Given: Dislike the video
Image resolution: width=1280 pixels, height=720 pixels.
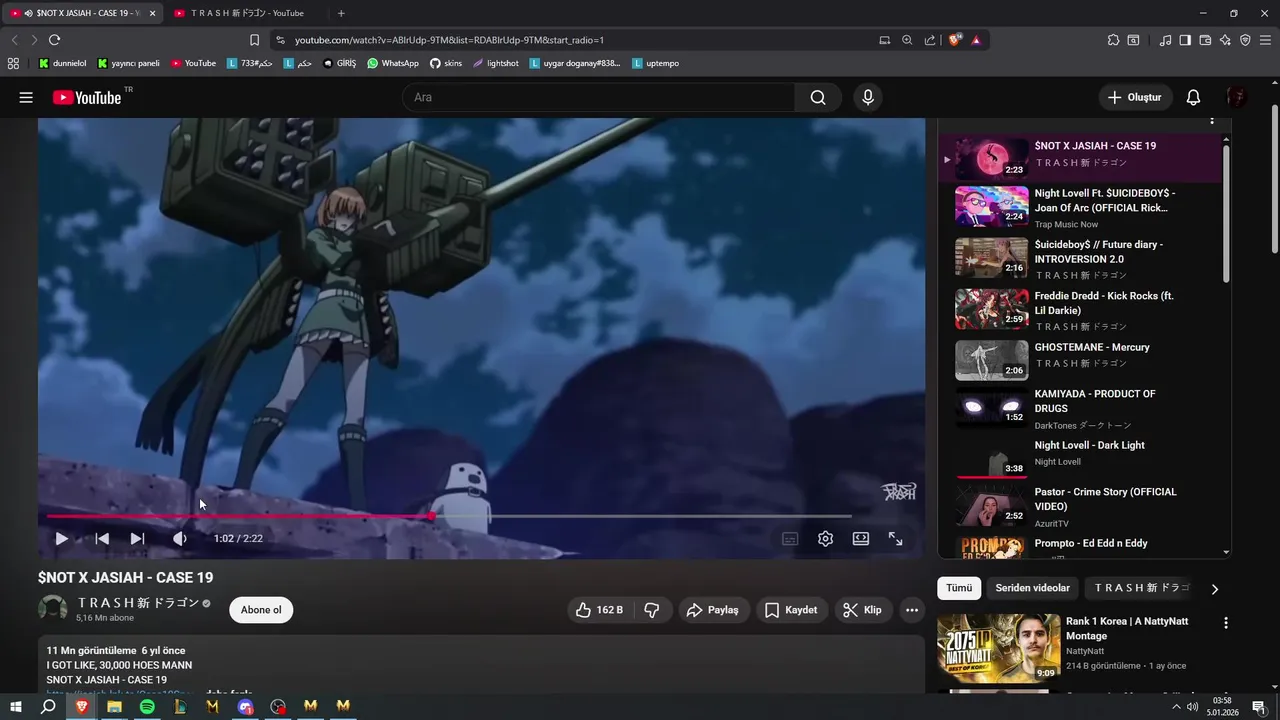Looking at the screenshot, I should [x=652, y=610].
